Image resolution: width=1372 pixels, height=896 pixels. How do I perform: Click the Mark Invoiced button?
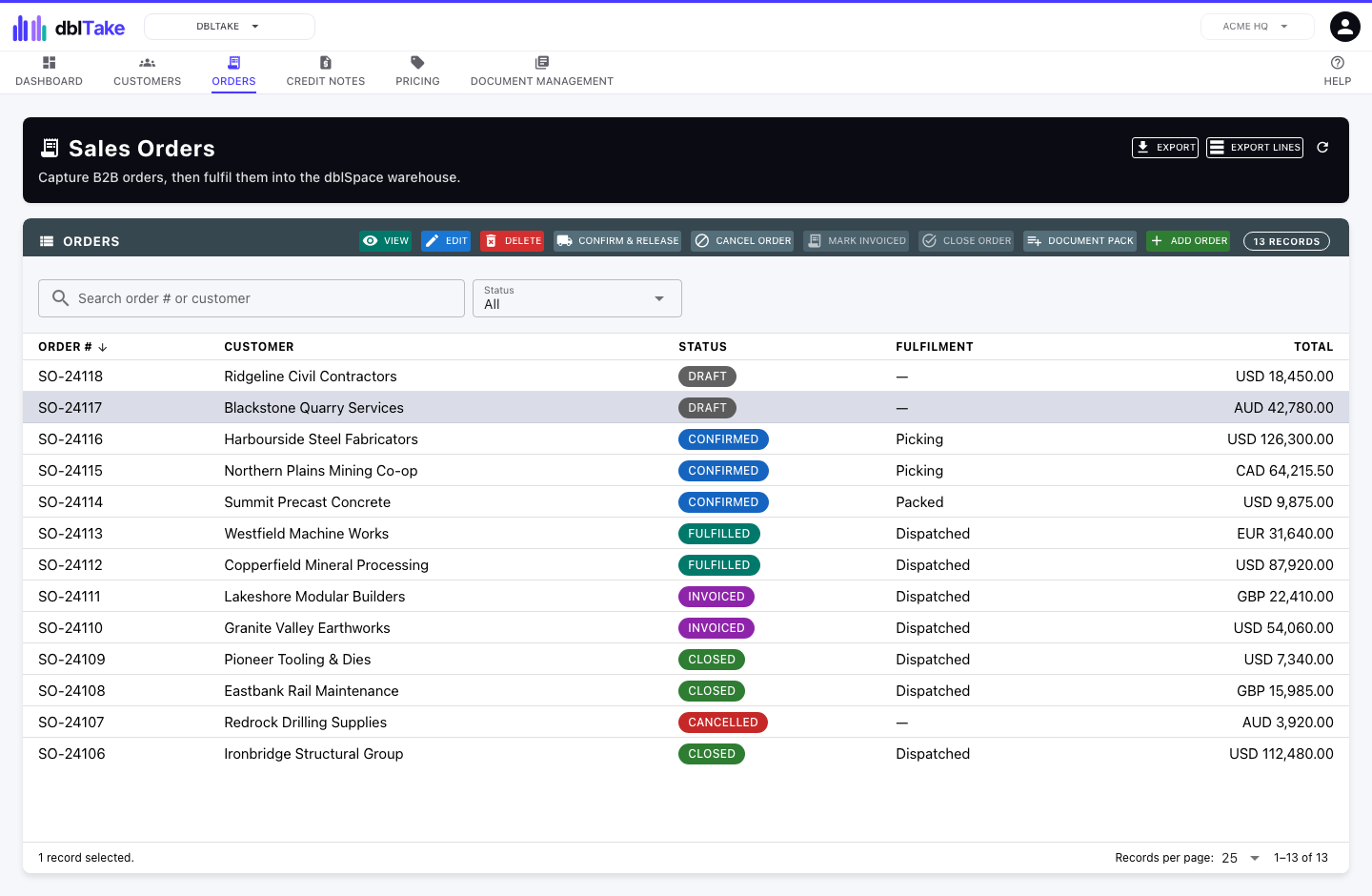click(x=856, y=241)
